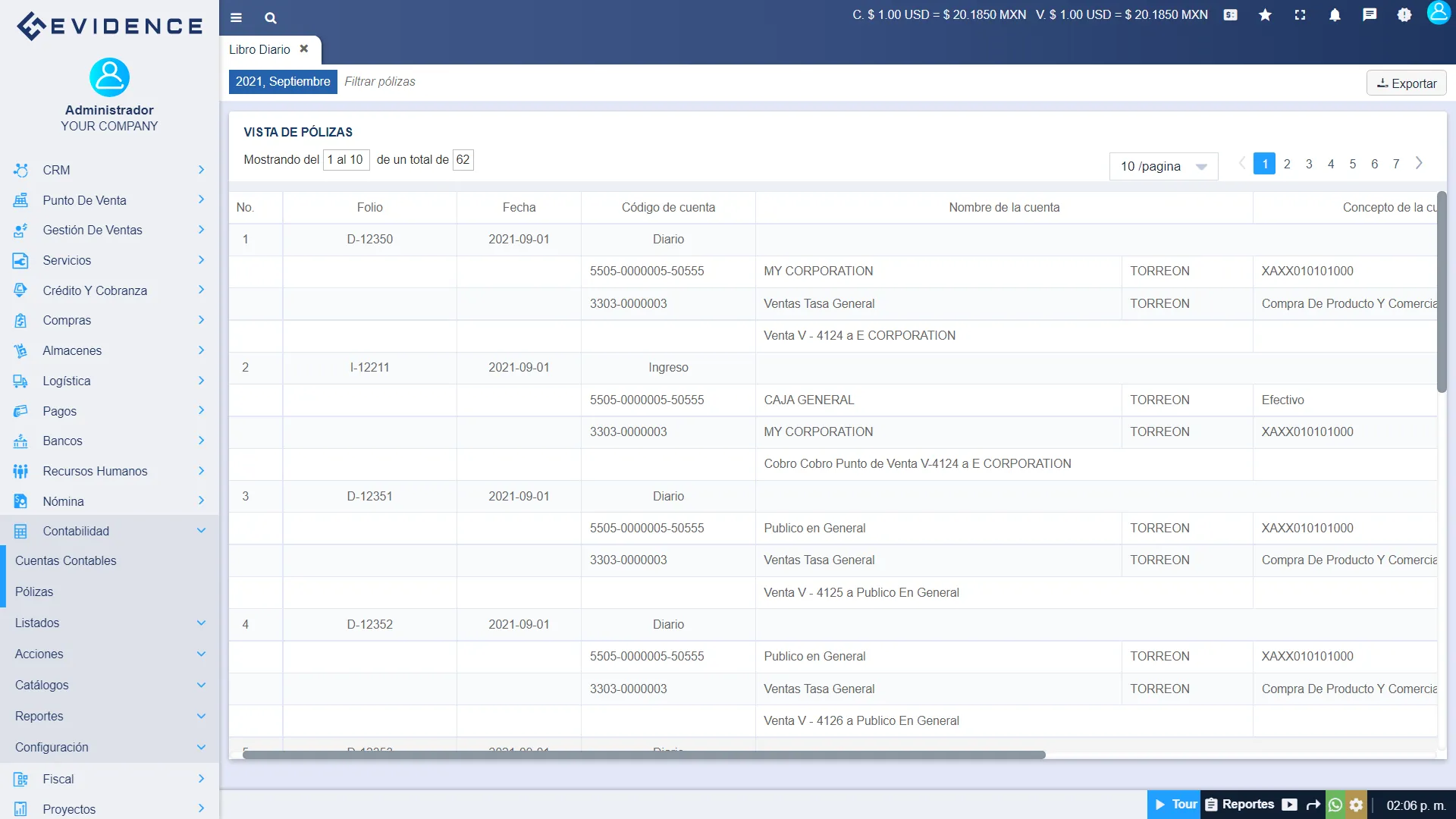1456x819 pixels.
Task: Click the favorites star icon
Action: pos(1265,15)
